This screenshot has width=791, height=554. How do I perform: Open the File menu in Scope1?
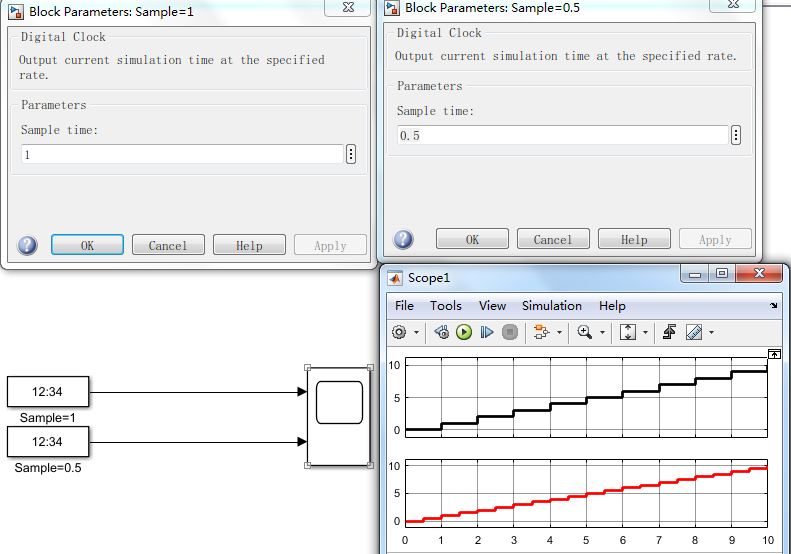click(x=404, y=306)
